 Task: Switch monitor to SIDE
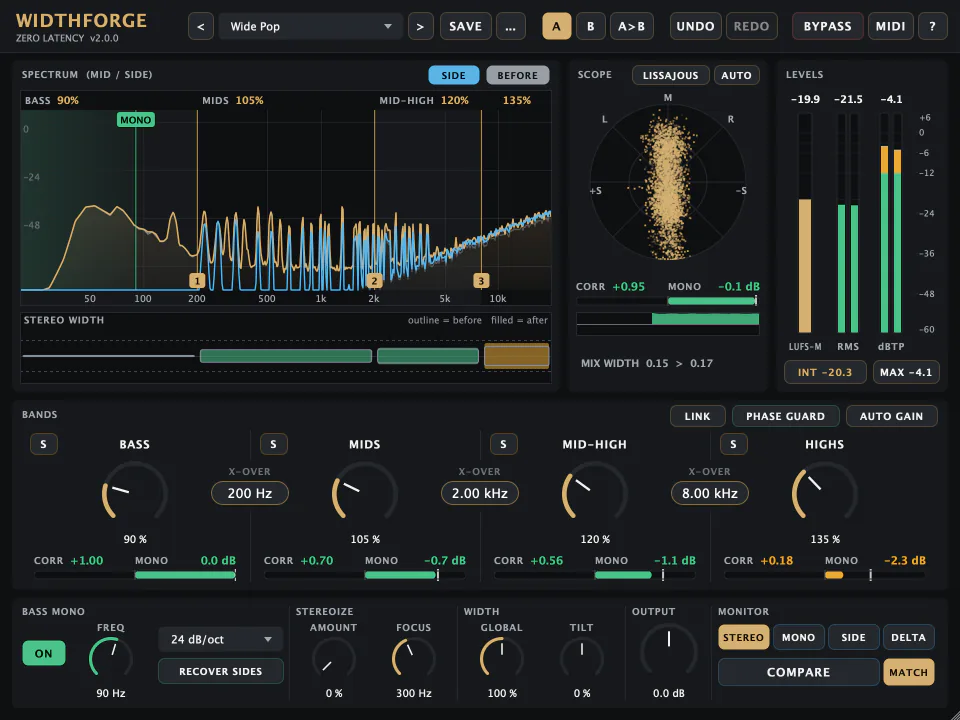[853, 637]
